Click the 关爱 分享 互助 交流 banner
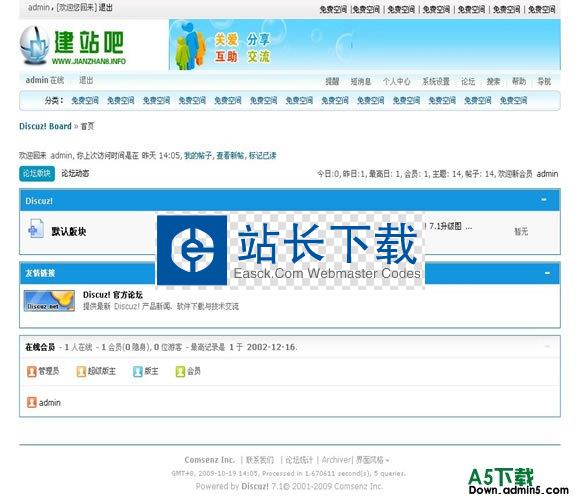Screen dimensions: 580x500 [365, 45]
